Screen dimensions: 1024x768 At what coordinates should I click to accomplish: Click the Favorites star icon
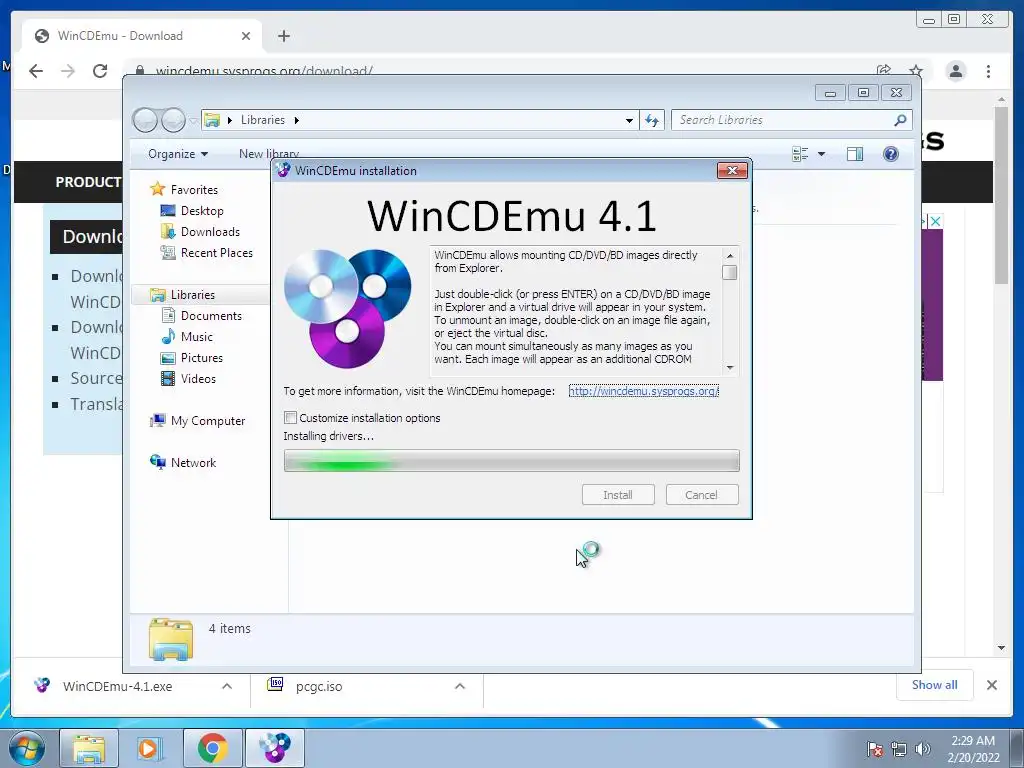[x=157, y=189]
